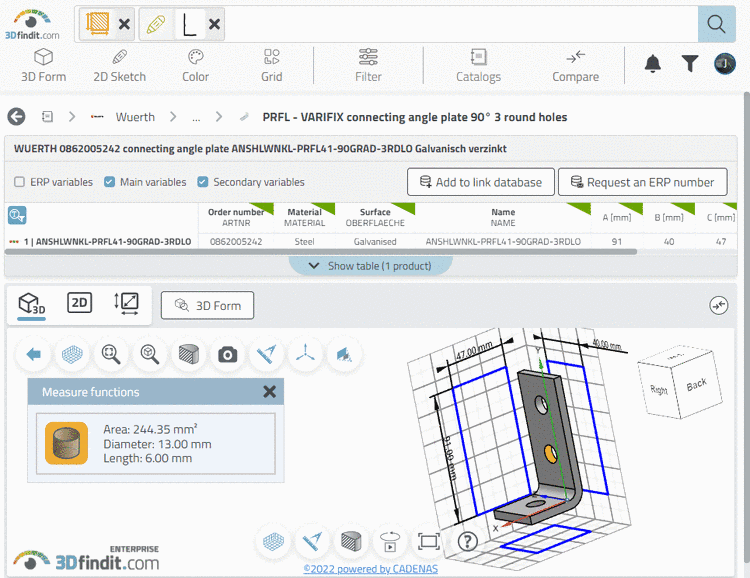
Task: Click the measure tool in bottom toolbar
Action: click(312, 542)
